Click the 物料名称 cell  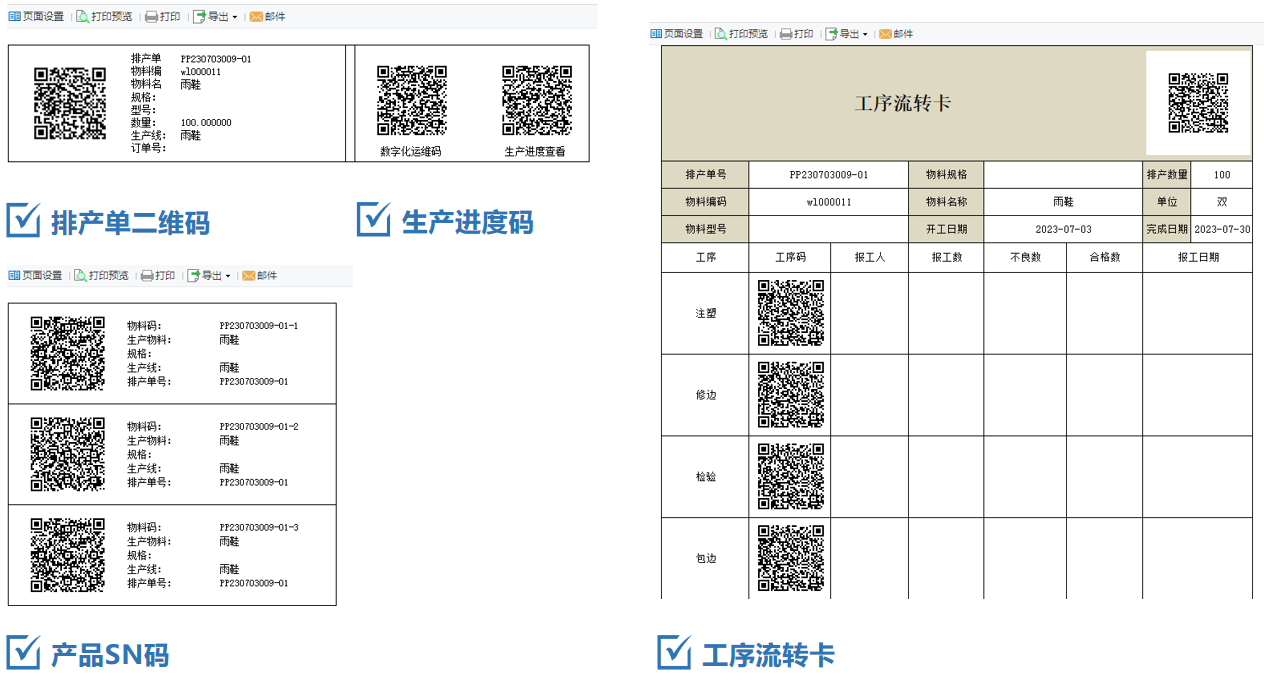[946, 202]
